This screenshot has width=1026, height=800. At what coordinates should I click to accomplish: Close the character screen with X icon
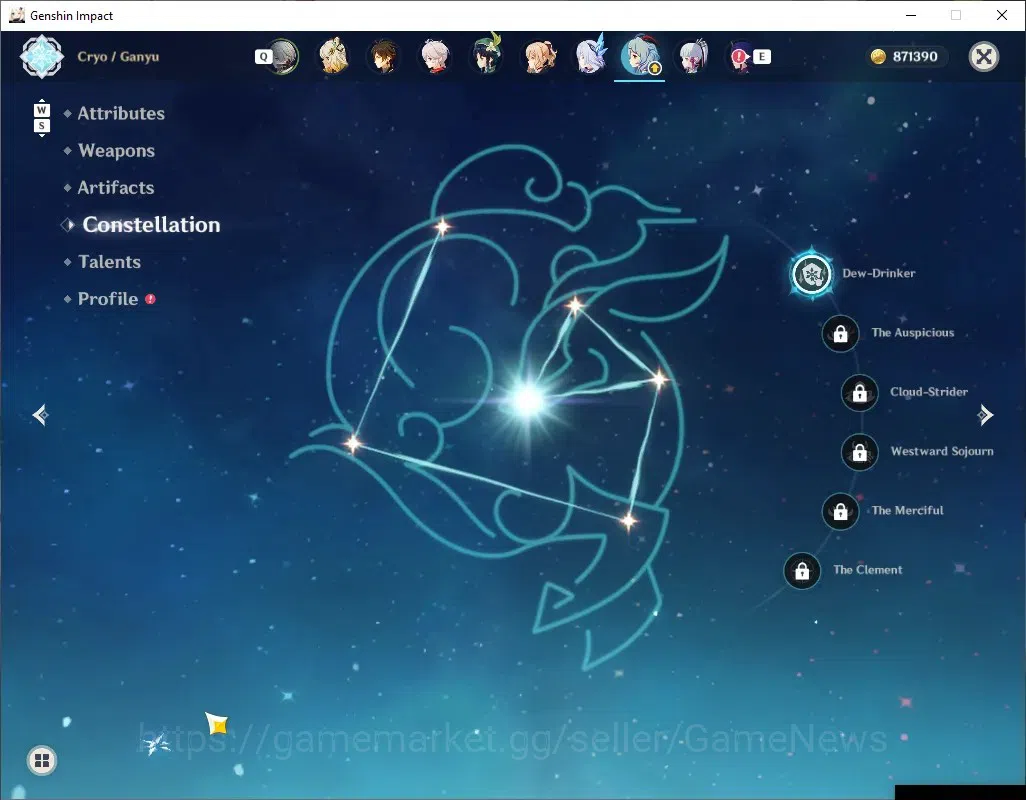point(983,57)
